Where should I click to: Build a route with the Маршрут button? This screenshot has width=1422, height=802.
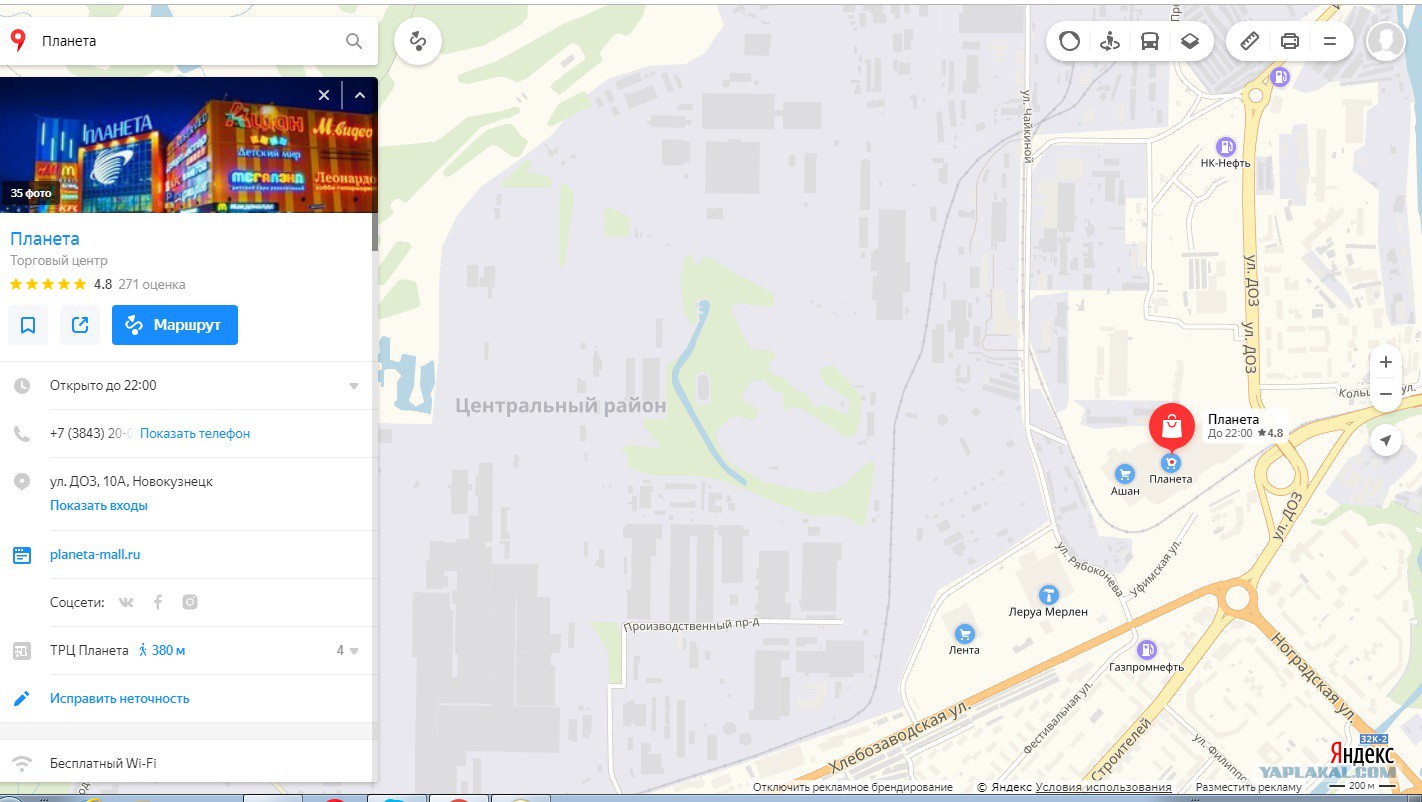pyautogui.click(x=175, y=325)
